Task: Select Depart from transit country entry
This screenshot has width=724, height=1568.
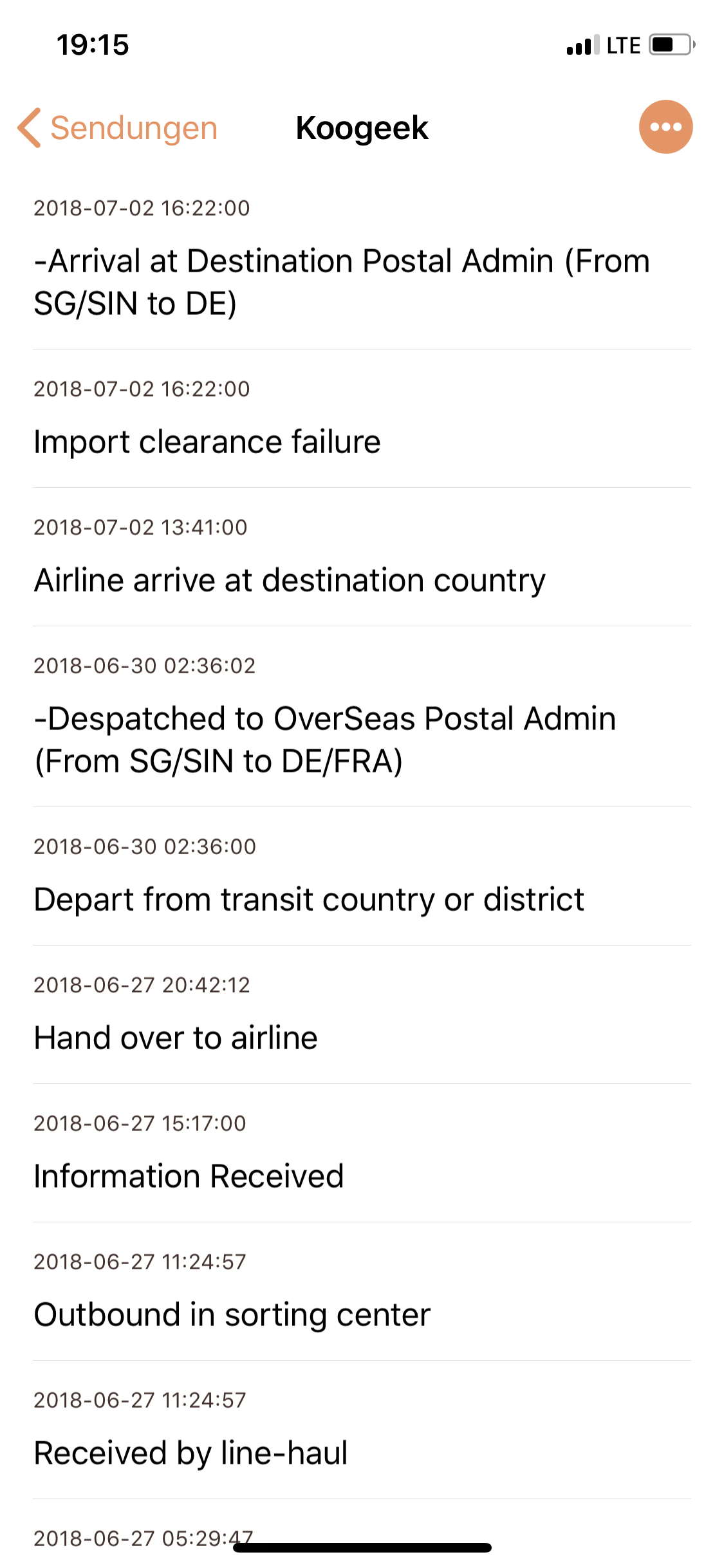Action: [309, 900]
